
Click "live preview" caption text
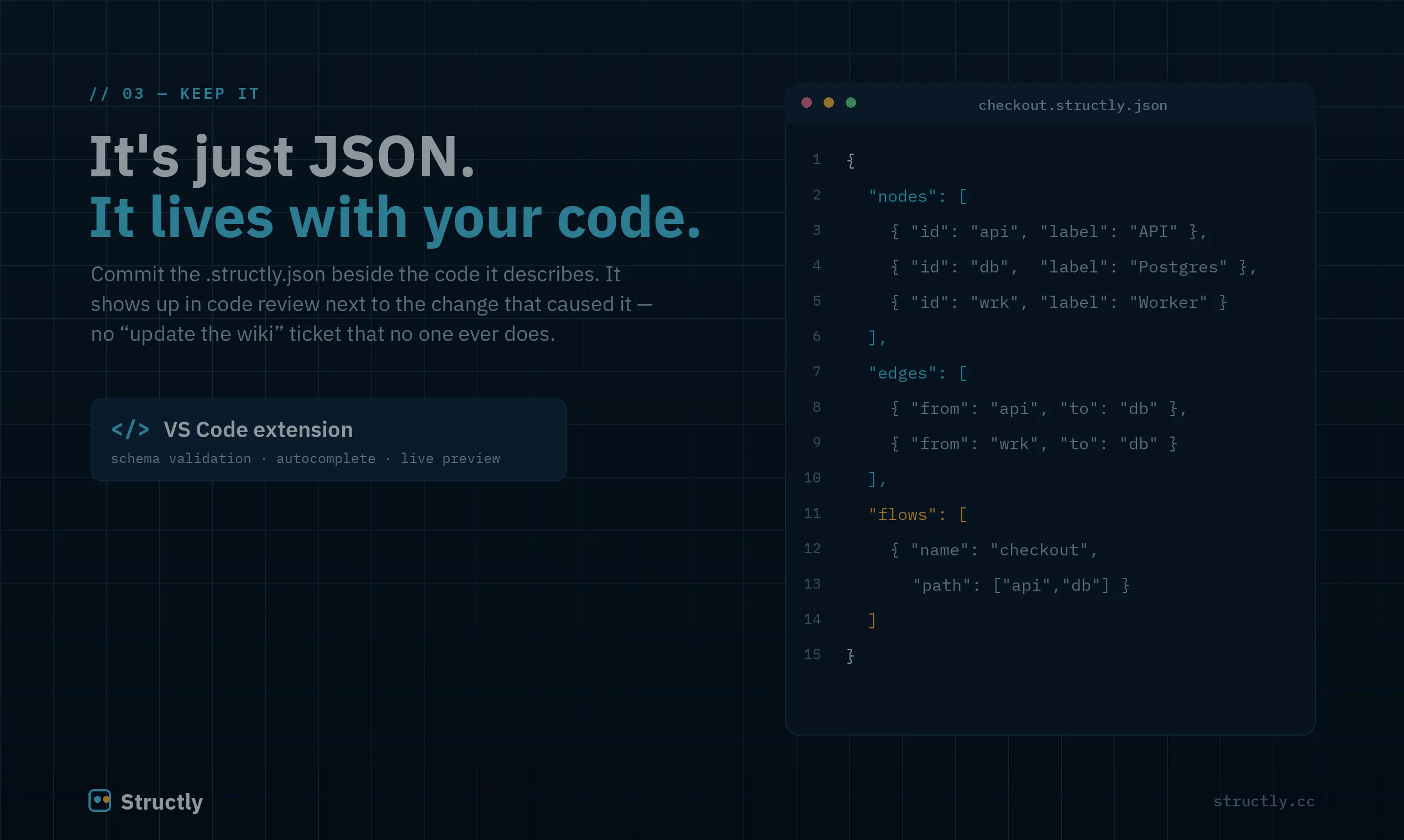(450, 459)
